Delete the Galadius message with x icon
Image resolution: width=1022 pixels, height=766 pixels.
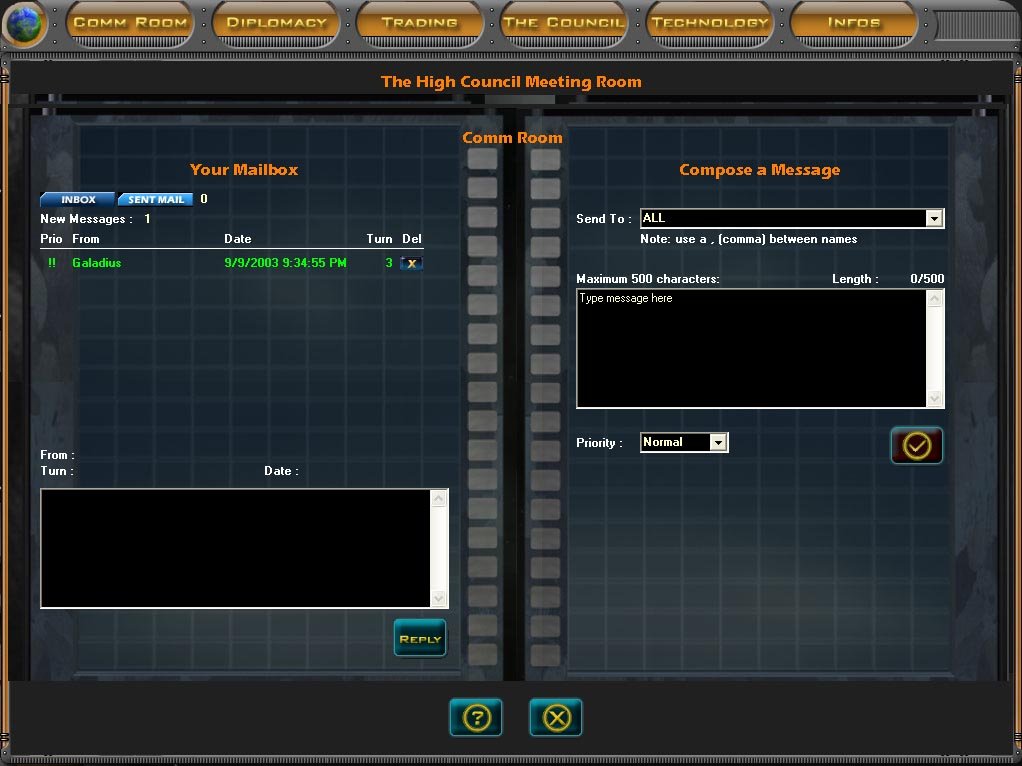(411, 263)
